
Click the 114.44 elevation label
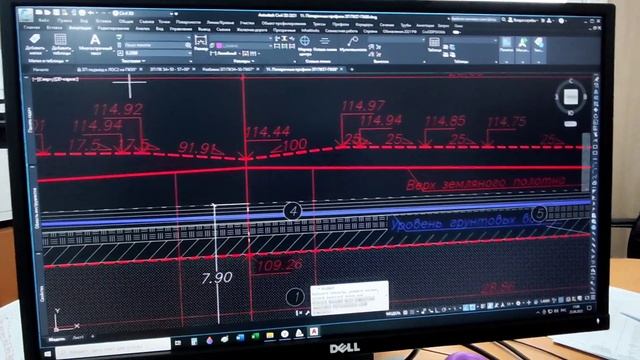pyautogui.click(x=268, y=131)
